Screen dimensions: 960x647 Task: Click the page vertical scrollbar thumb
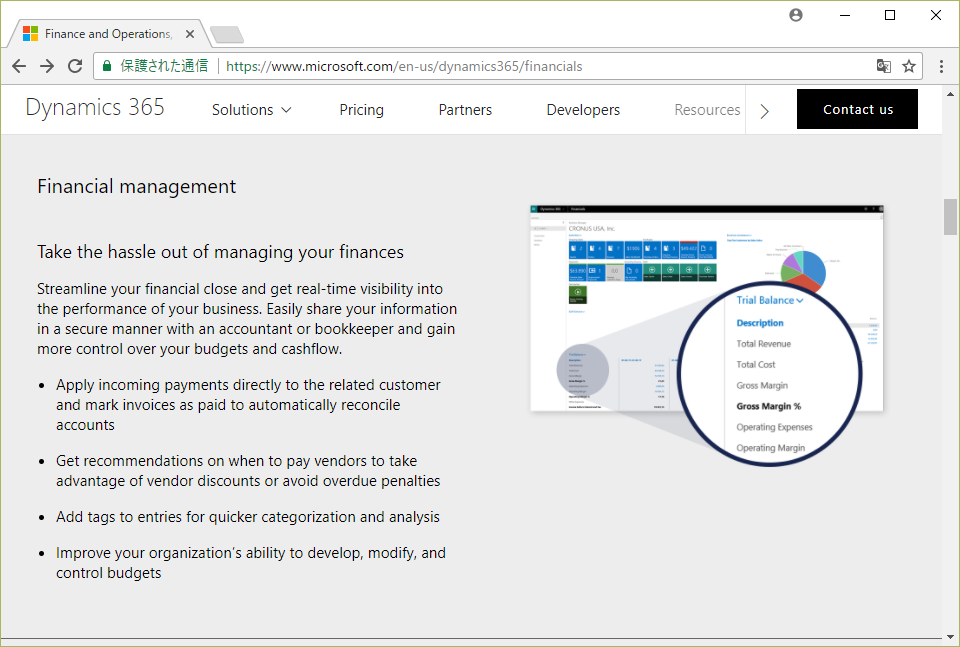[950, 217]
